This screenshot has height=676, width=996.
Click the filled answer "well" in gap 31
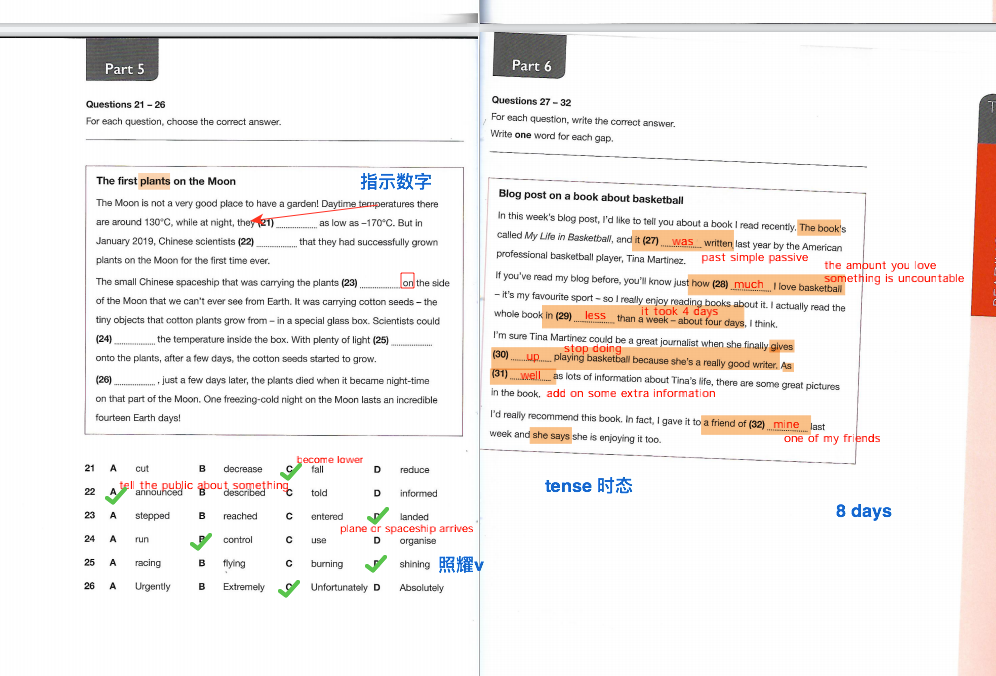[x=530, y=375]
